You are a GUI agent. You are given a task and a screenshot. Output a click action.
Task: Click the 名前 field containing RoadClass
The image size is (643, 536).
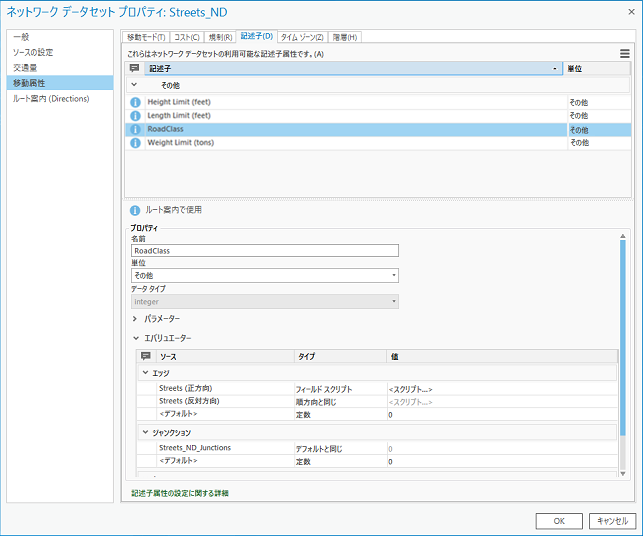(x=265, y=251)
